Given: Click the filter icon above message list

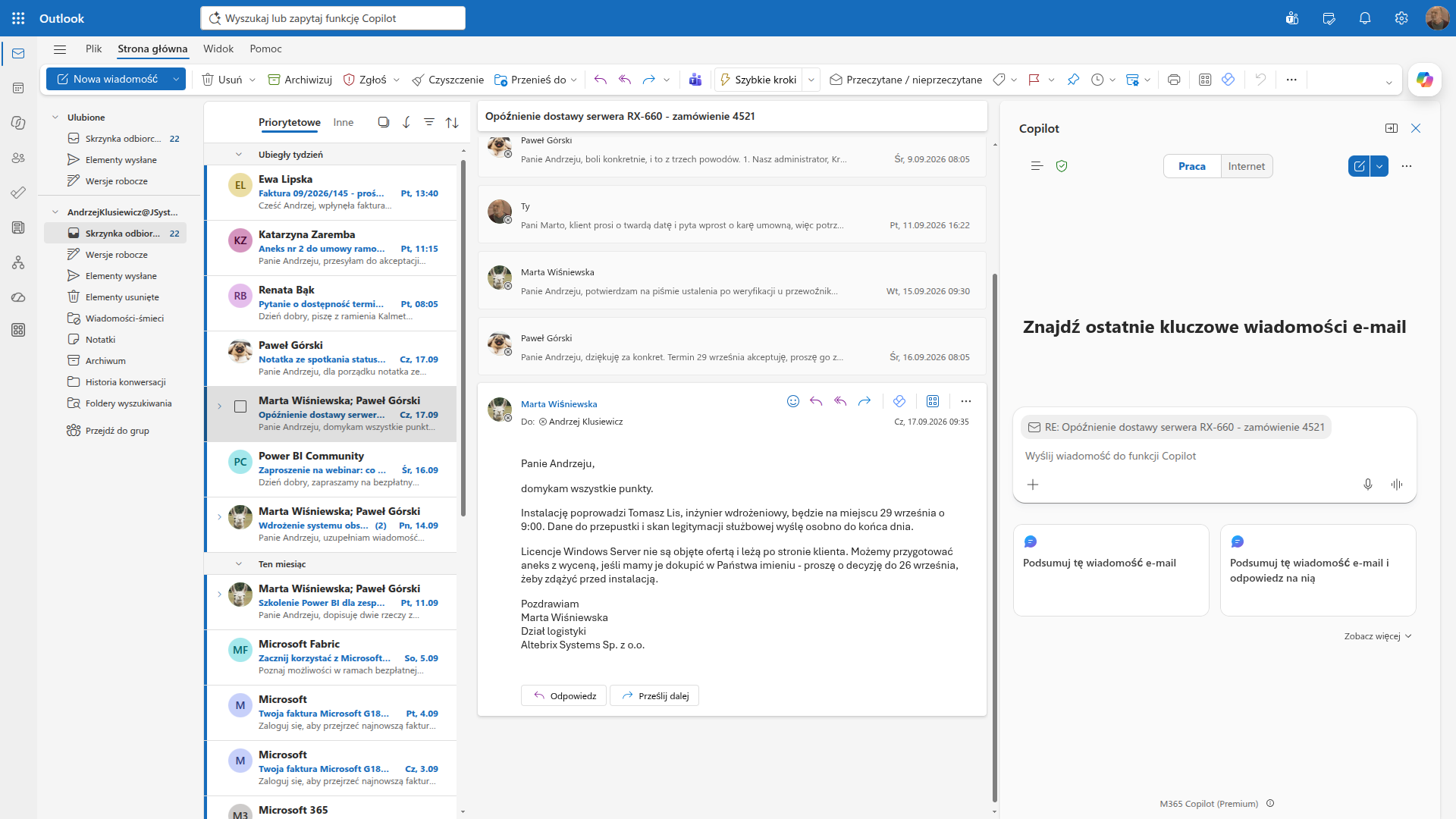Looking at the screenshot, I should coord(429,122).
